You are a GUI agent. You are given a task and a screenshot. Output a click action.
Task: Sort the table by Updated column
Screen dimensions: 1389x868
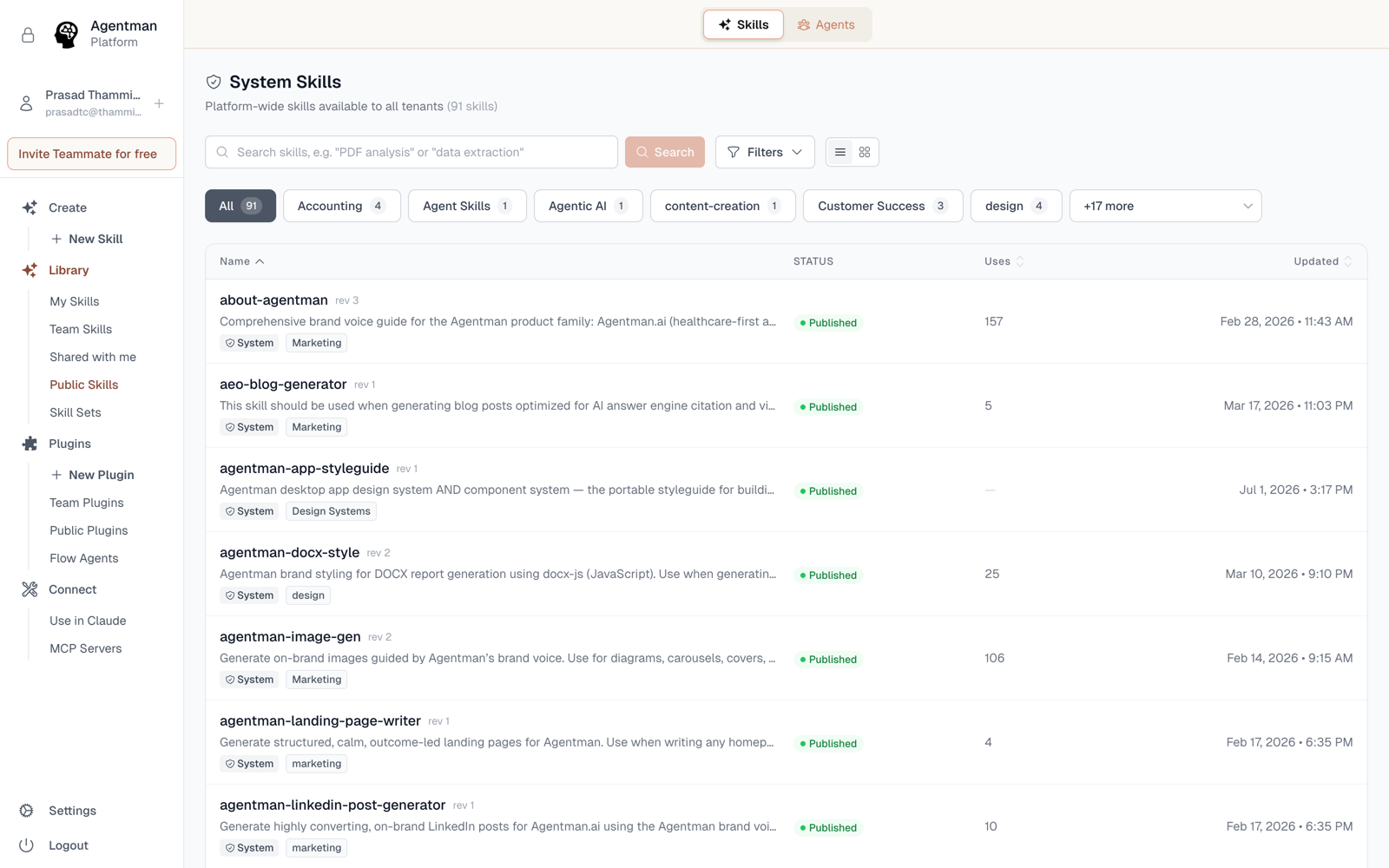coord(1322,261)
